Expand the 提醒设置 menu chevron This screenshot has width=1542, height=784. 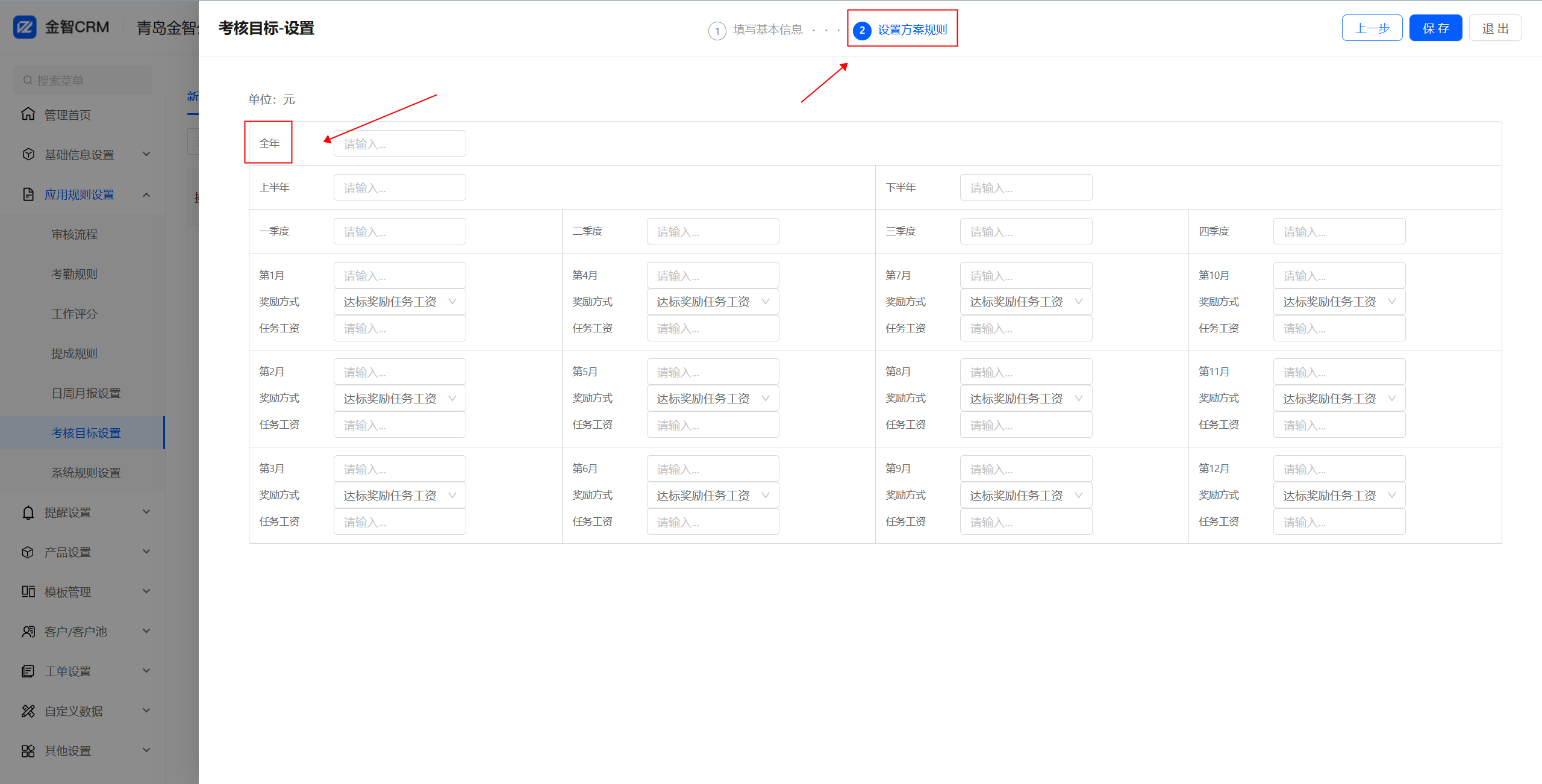coord(146,512)
